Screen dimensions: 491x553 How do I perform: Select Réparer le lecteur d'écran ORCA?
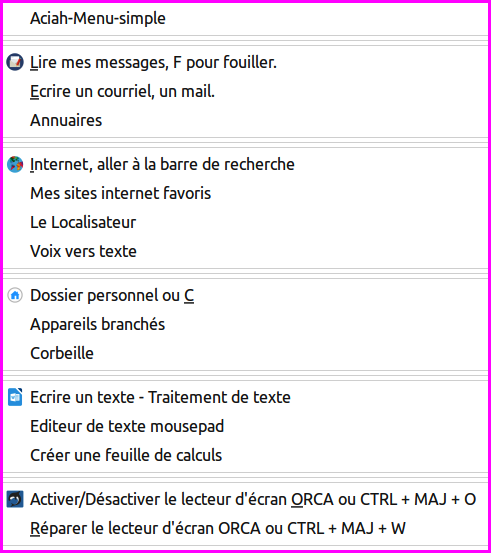pos(246,528)
